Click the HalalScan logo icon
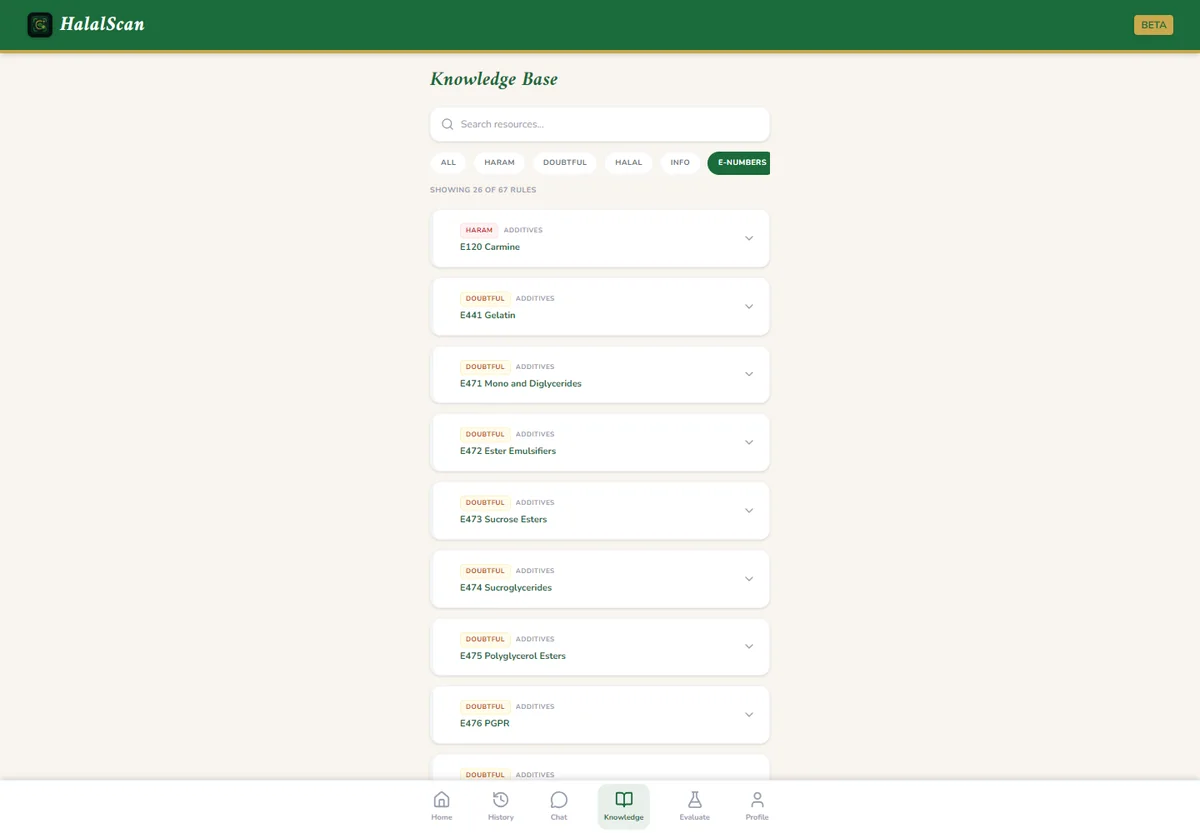 pyautogui.click(x=40, y=25)
